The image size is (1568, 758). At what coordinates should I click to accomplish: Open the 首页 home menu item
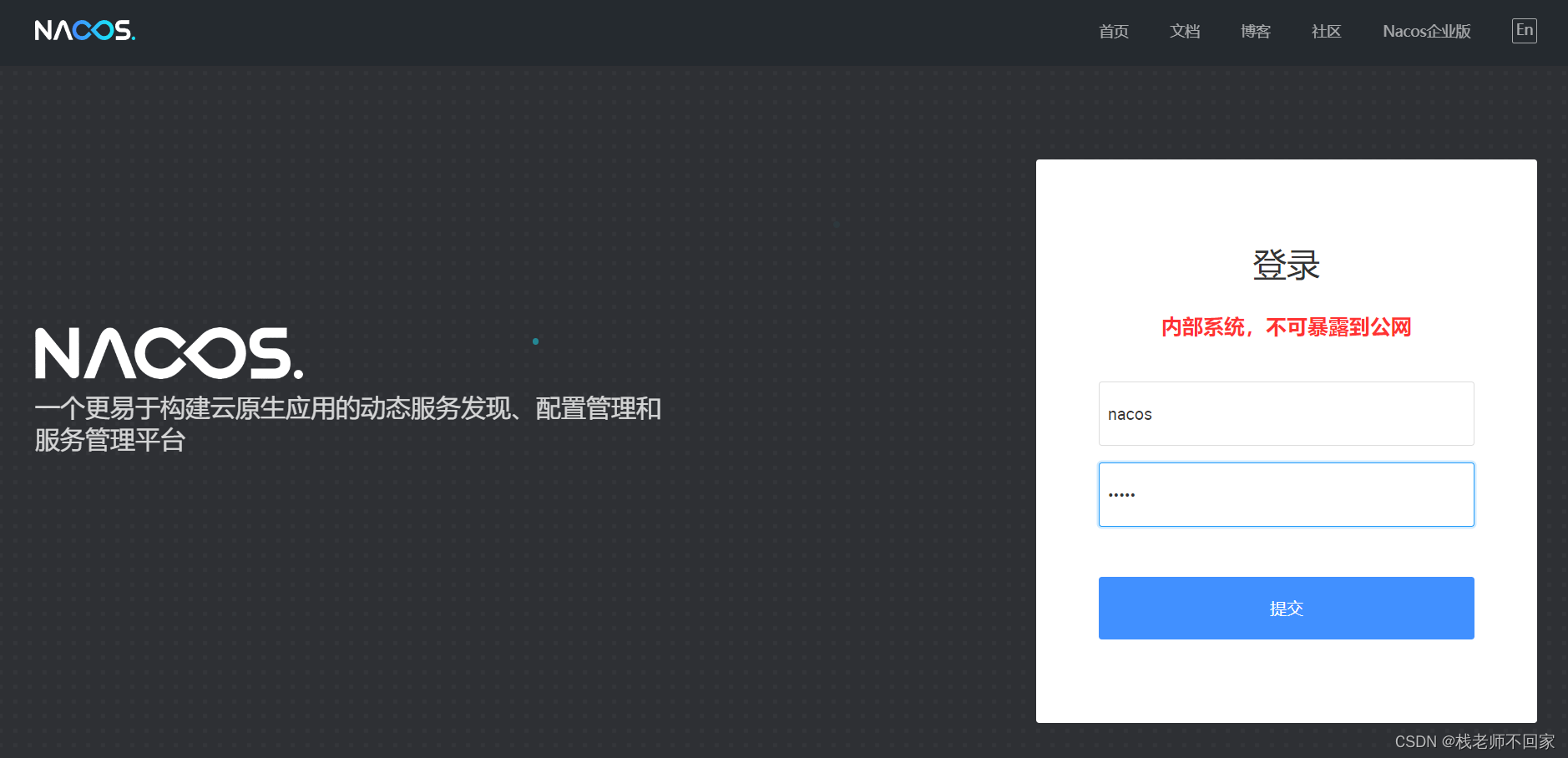coord(1113,32)
